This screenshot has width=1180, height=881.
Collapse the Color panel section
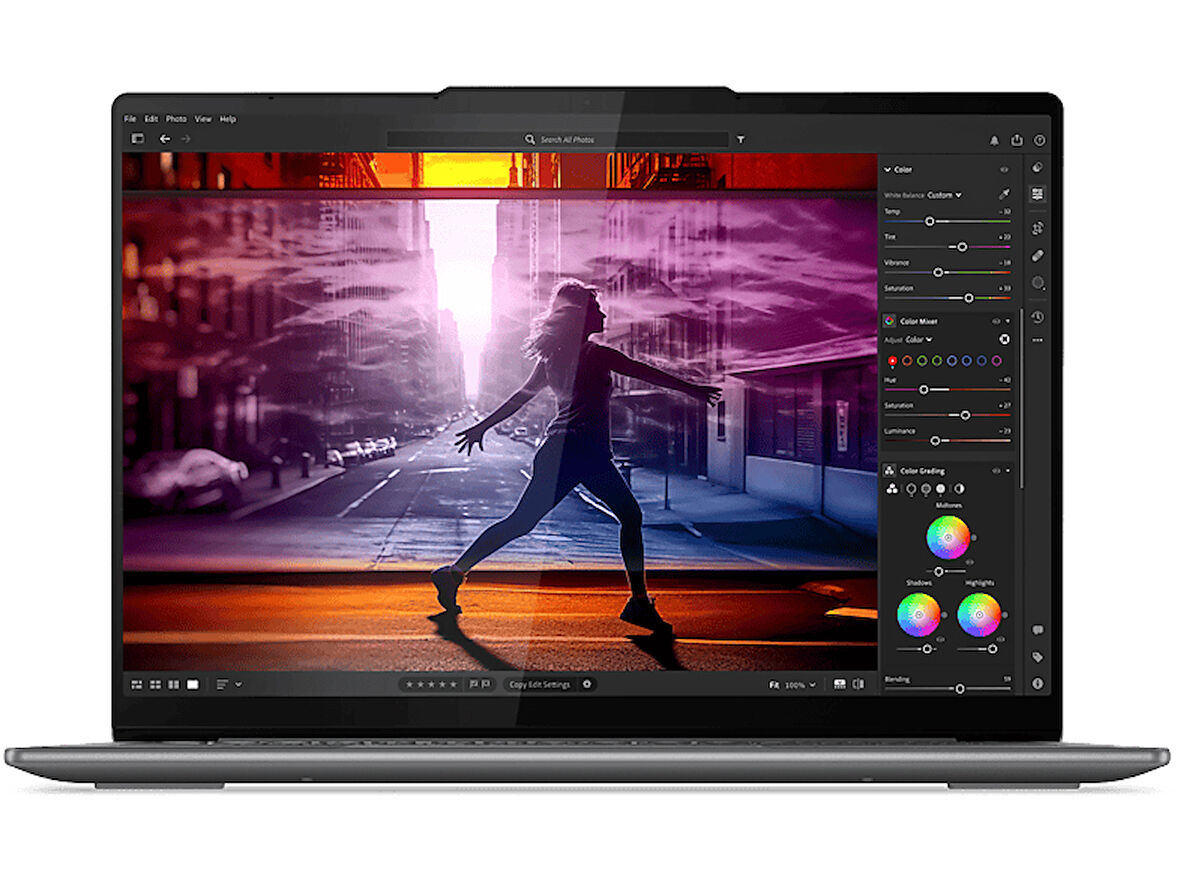coord(887,170)
